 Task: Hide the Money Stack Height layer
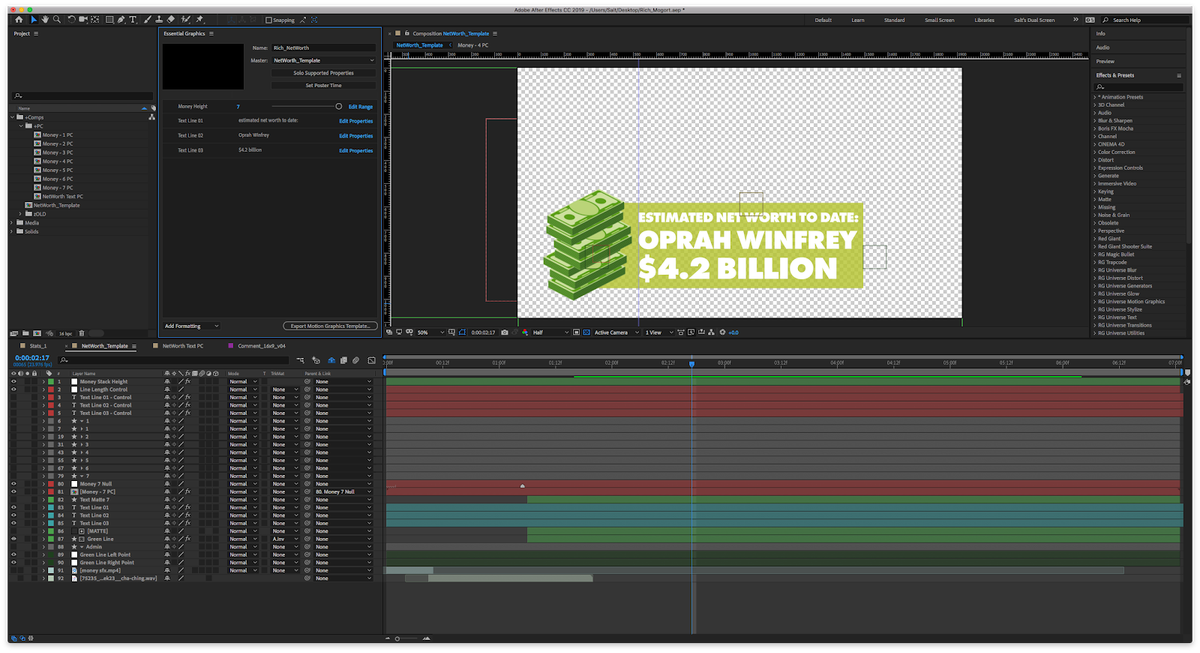pos(13,382)
